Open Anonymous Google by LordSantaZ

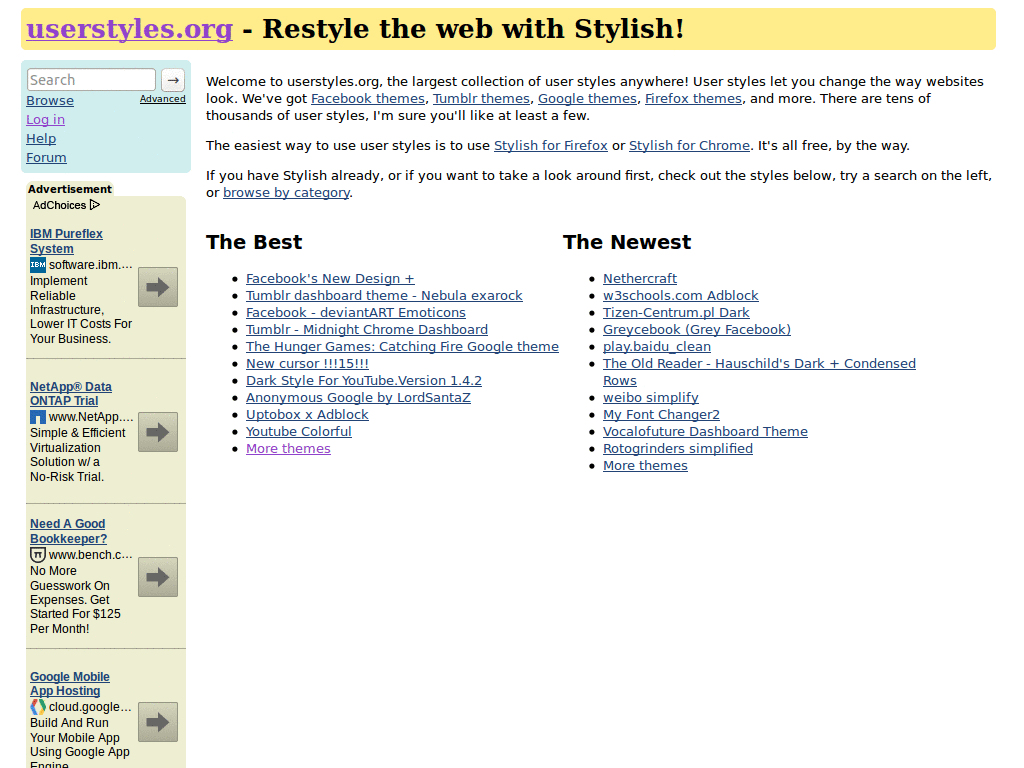click(x=358, y=398)
